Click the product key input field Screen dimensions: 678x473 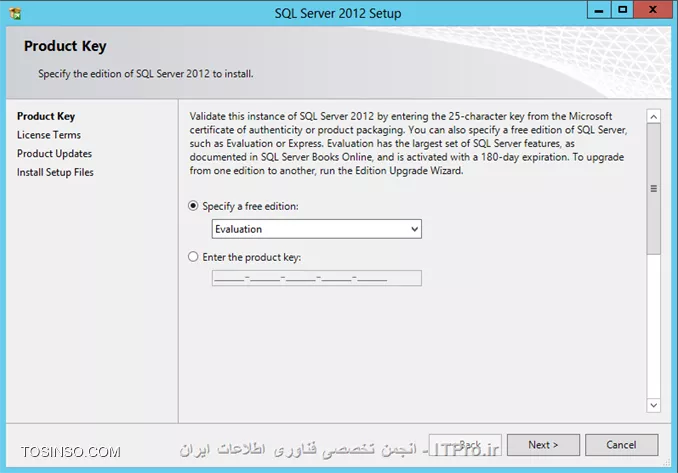pyautogui.click(x=317, y=278)
